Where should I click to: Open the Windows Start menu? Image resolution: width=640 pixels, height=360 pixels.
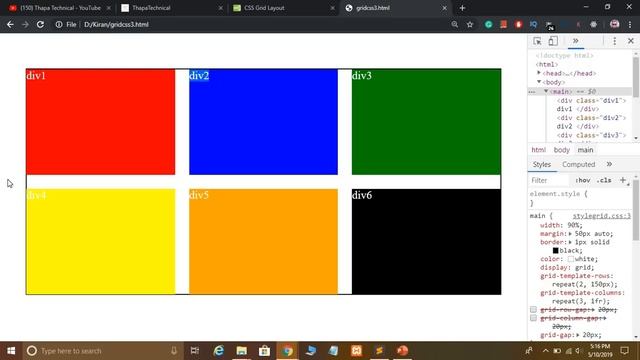click(11, 351)
